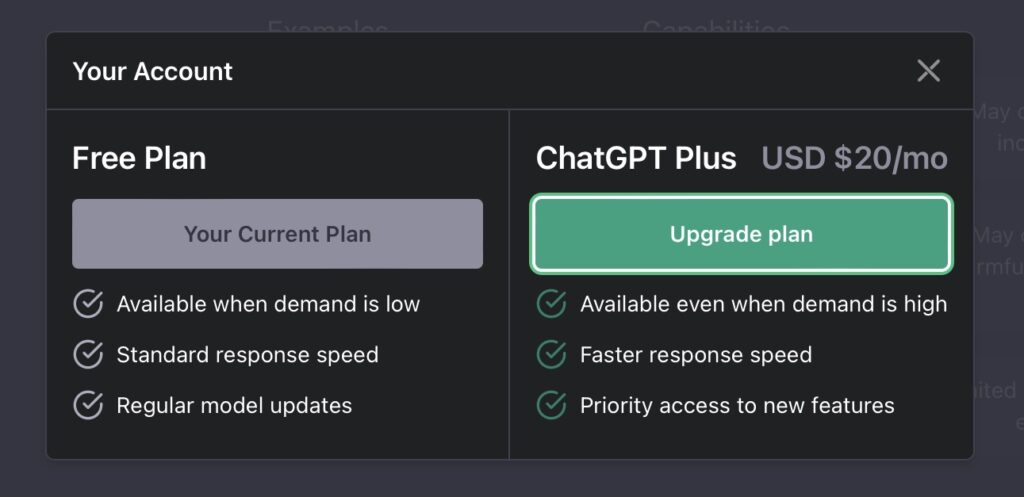Click Faster response speed text
Viewport: 1024px width, 497px height.
696,355
